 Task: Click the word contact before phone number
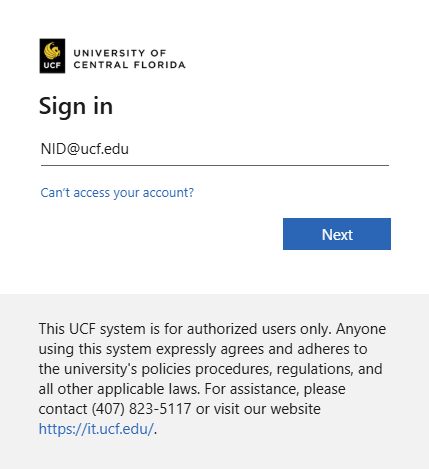pyautogui.click(x=63, y=409)
